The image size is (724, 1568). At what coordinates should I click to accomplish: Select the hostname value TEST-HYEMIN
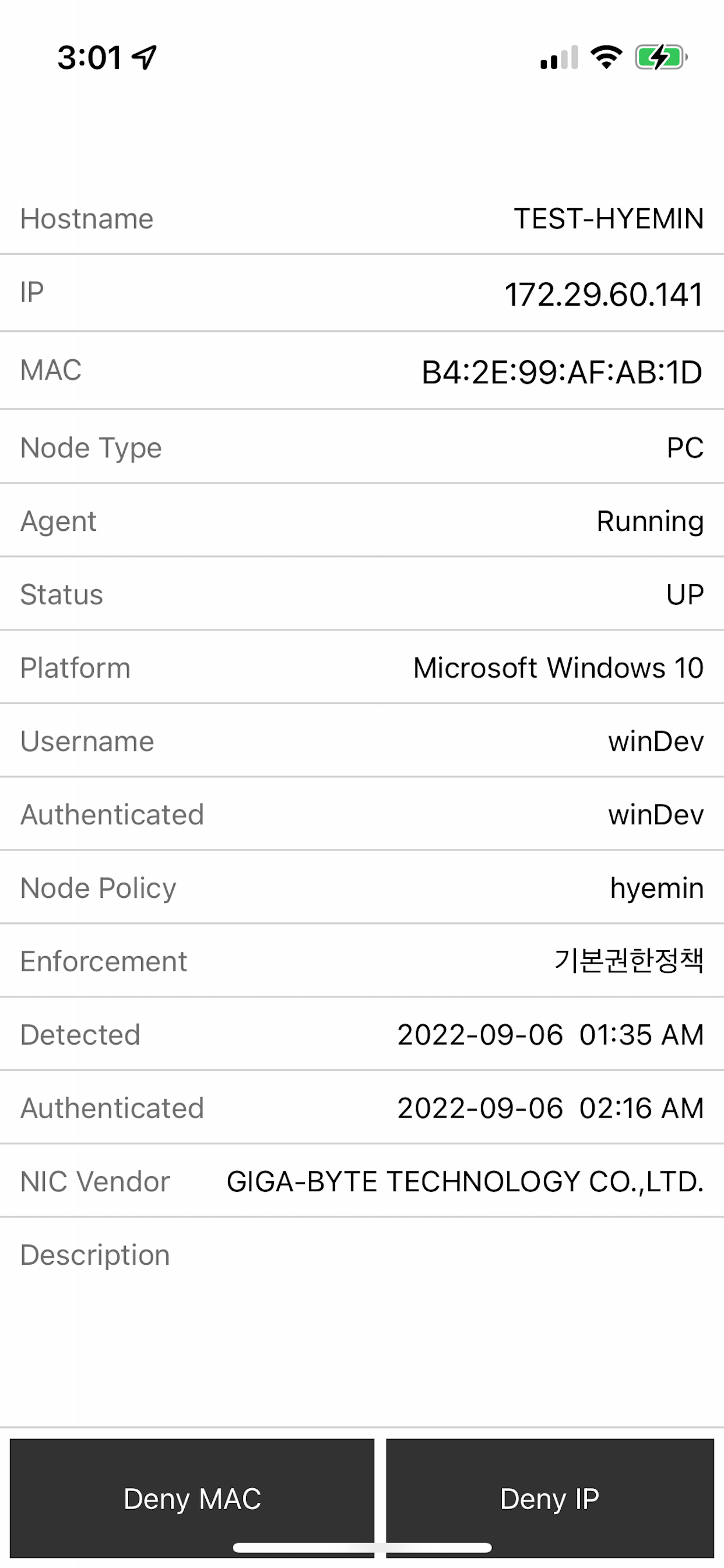[x=609, y=219]
